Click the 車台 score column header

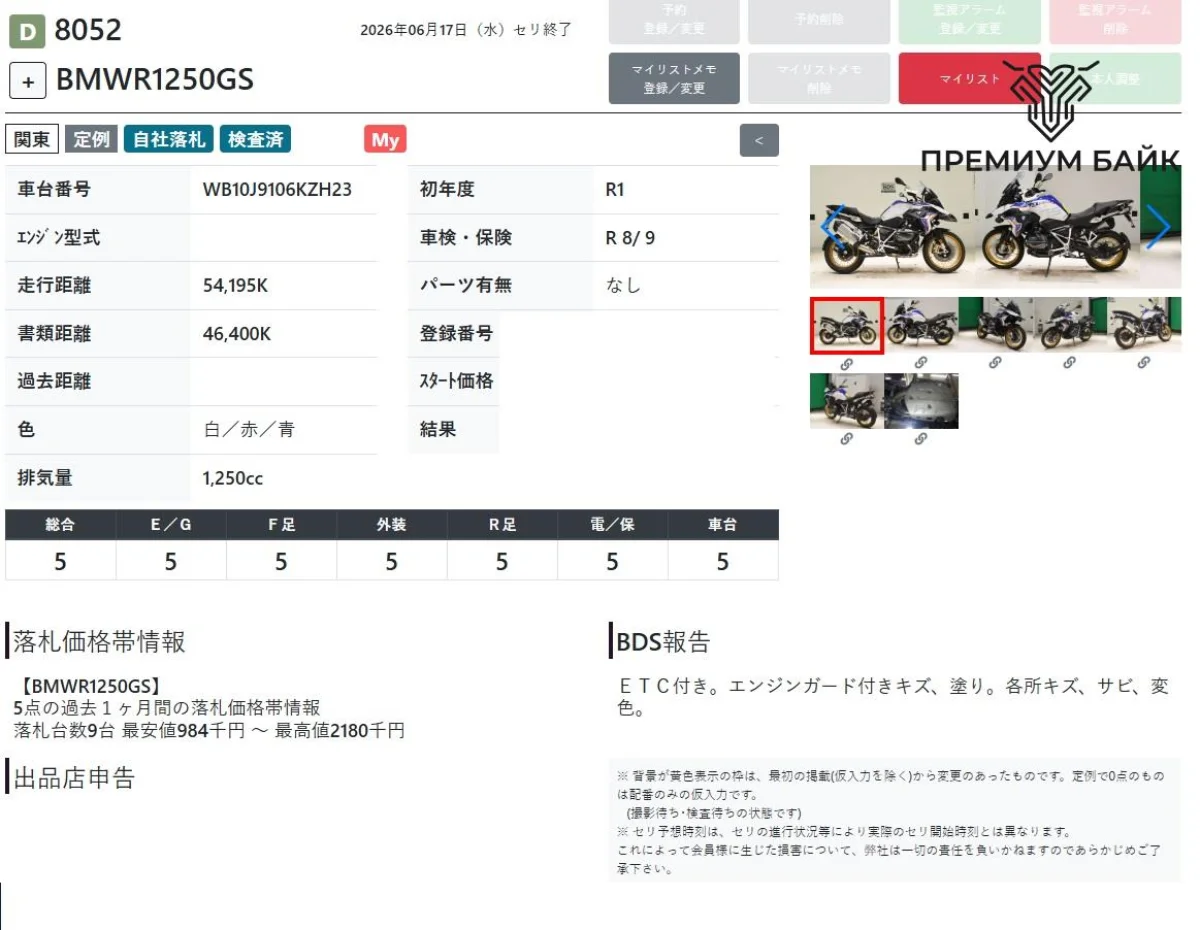pos(723,525)
